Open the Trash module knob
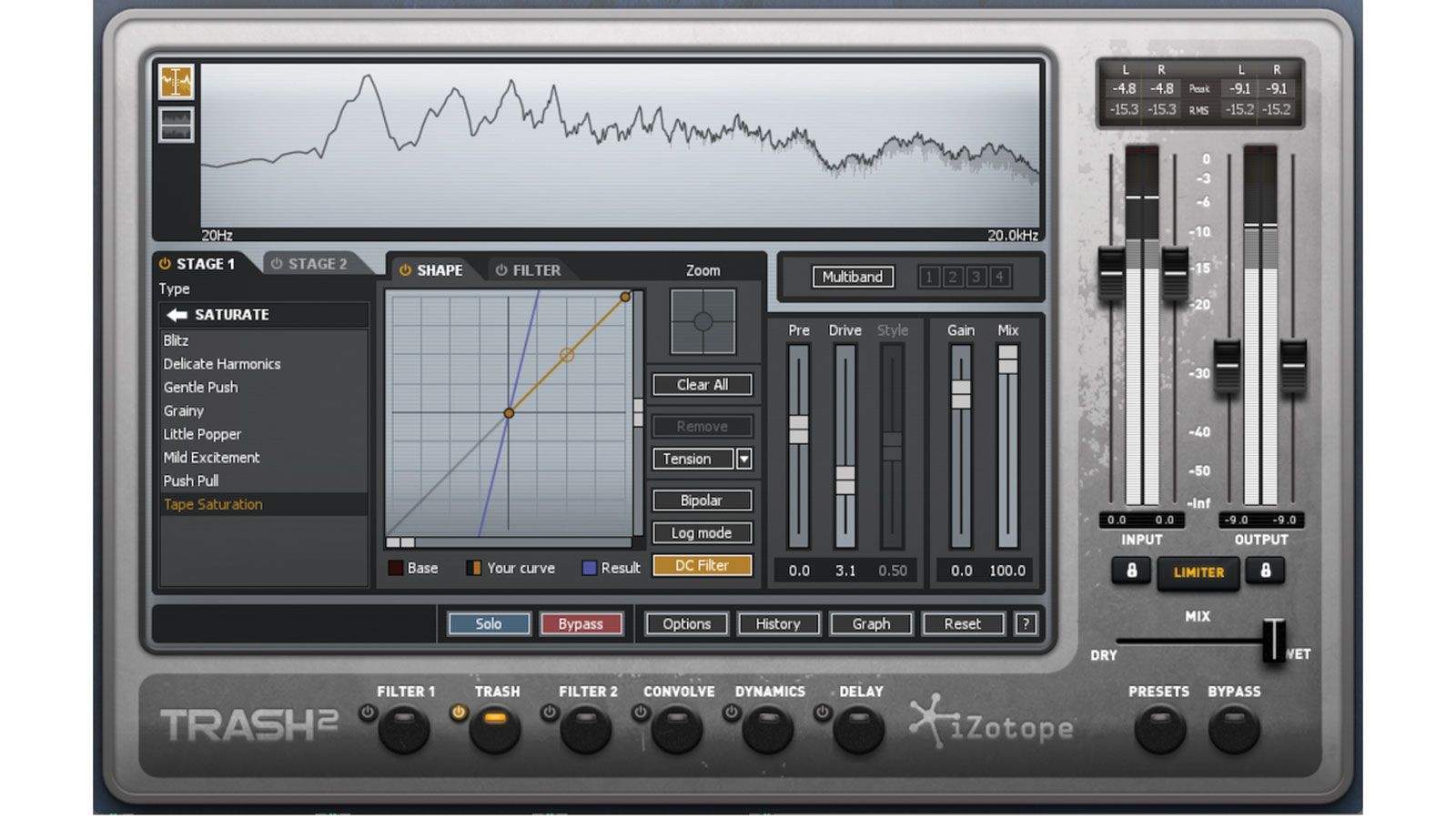Viewport: 1456px width, 819px height. point(495,729)
